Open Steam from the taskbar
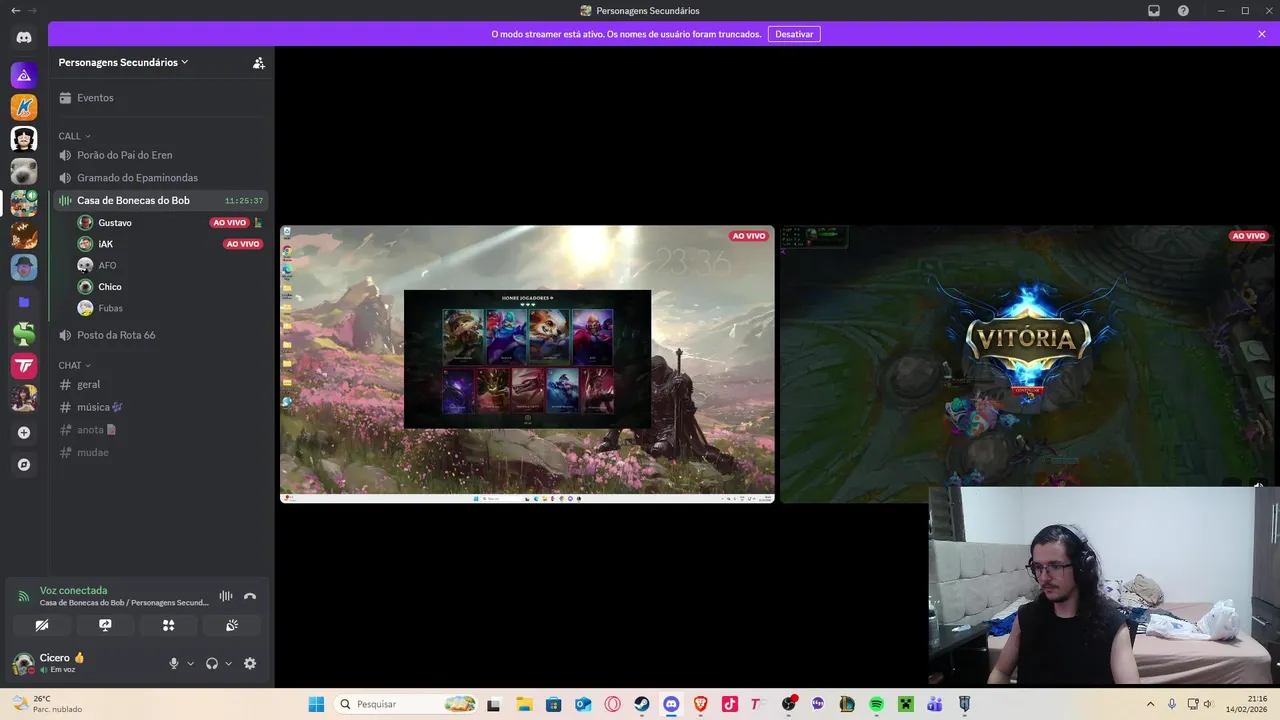 [642, 704]
